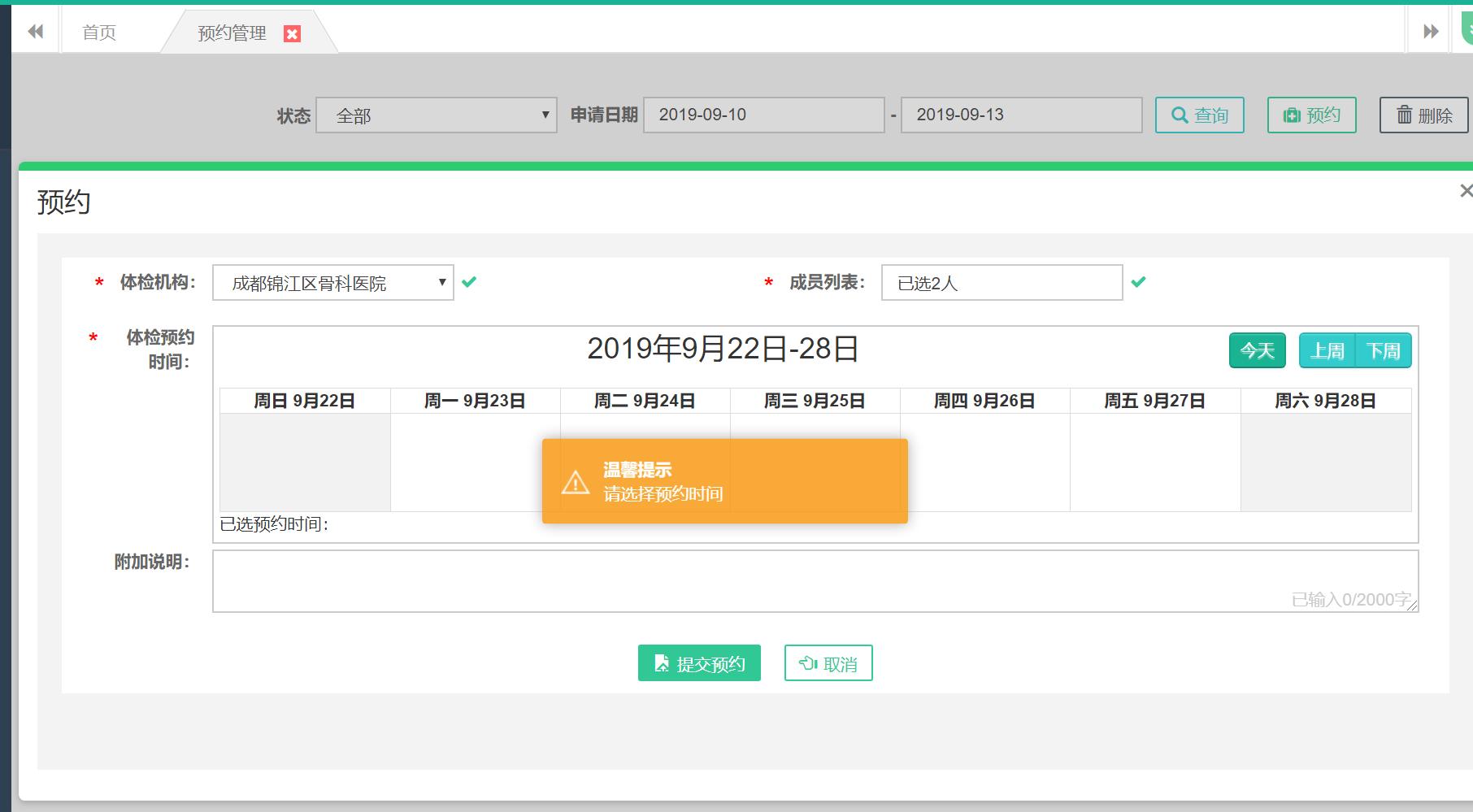Click the double-left arrow to scroll tabs left
The image size is (1473, 812).
pos(34,31)
